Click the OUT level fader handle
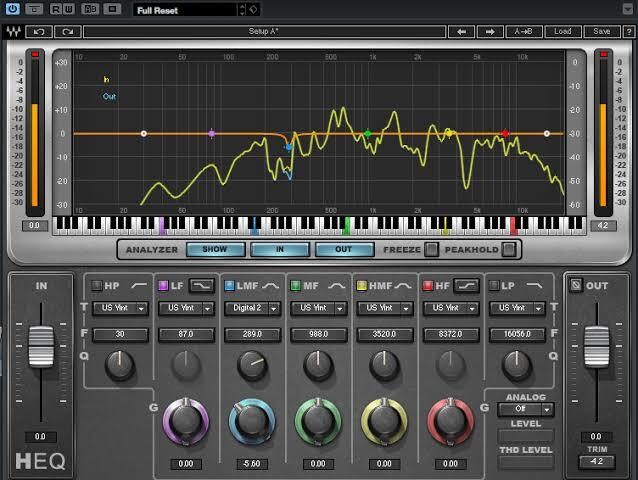Image resolution: width=638 pixels, height=480 pixels. click(597, 346)
